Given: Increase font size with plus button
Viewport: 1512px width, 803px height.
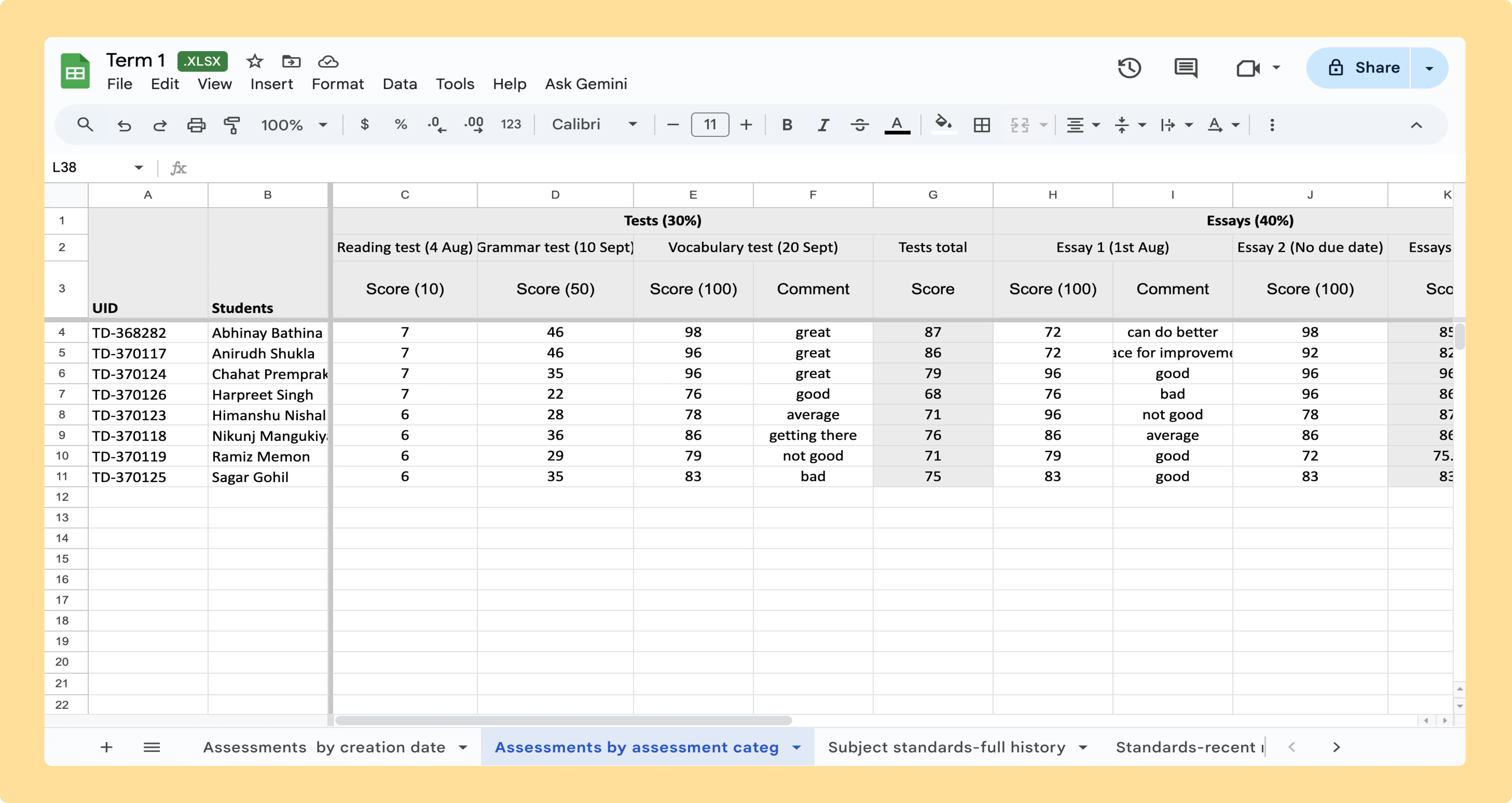Looking at the screenshot, I should [x=746, y=124].
